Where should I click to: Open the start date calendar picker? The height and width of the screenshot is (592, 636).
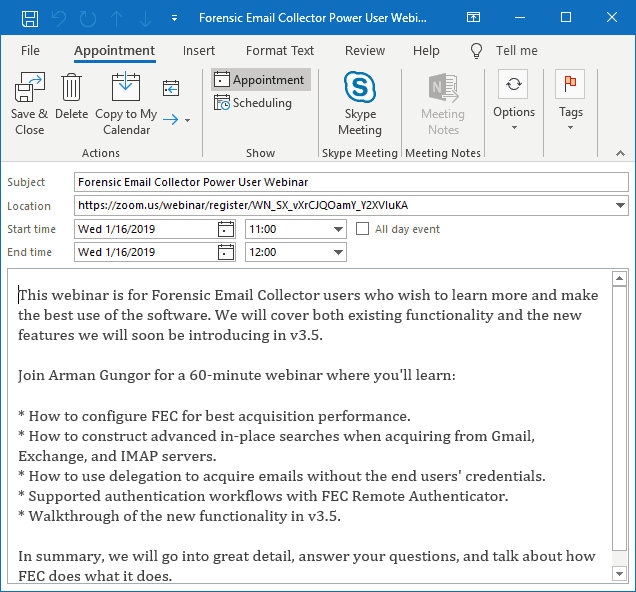226,229
